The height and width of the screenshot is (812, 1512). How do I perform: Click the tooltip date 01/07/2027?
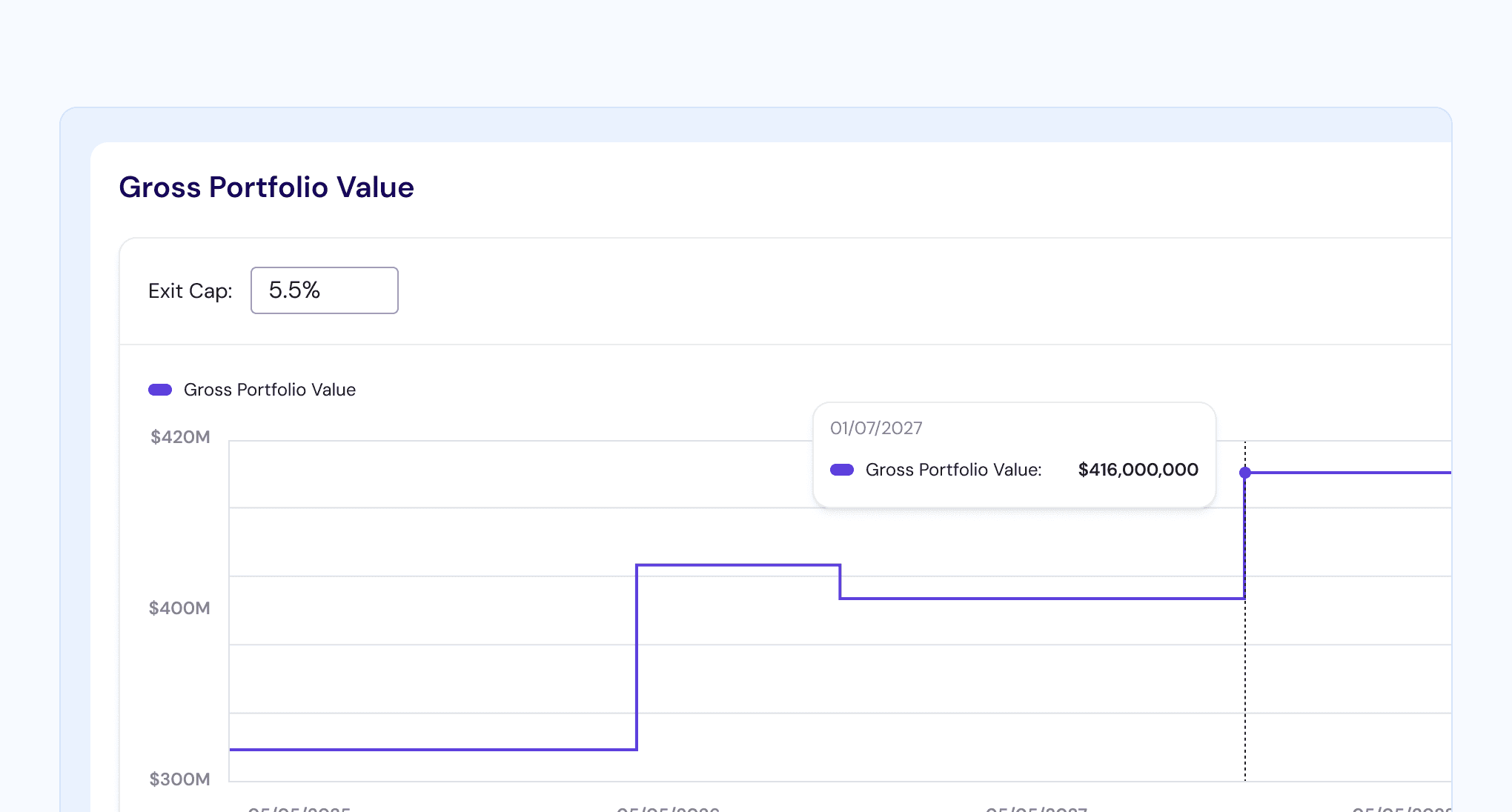click(x=876, y=428)
